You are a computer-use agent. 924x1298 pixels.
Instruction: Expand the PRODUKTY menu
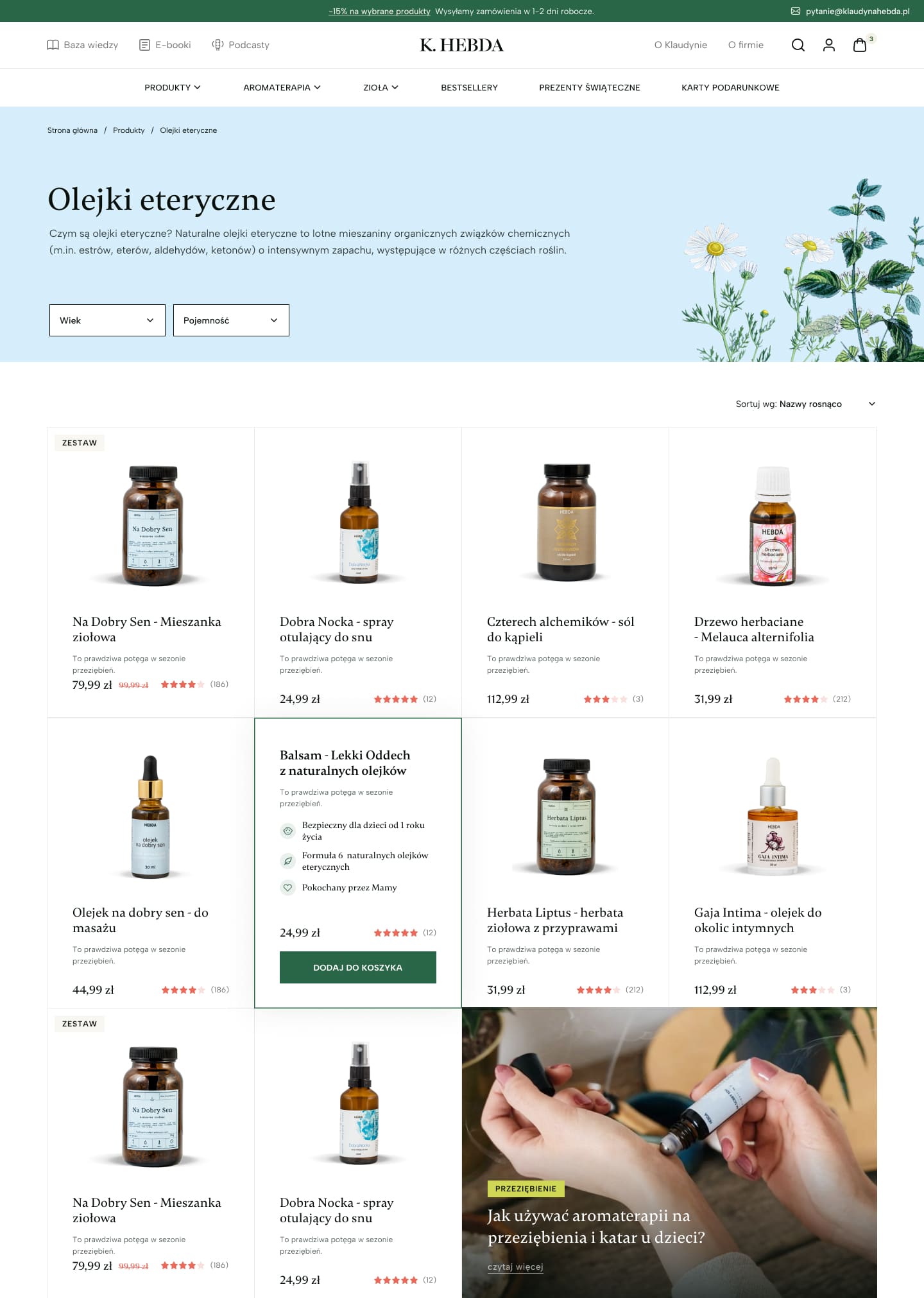coord(172,87)
